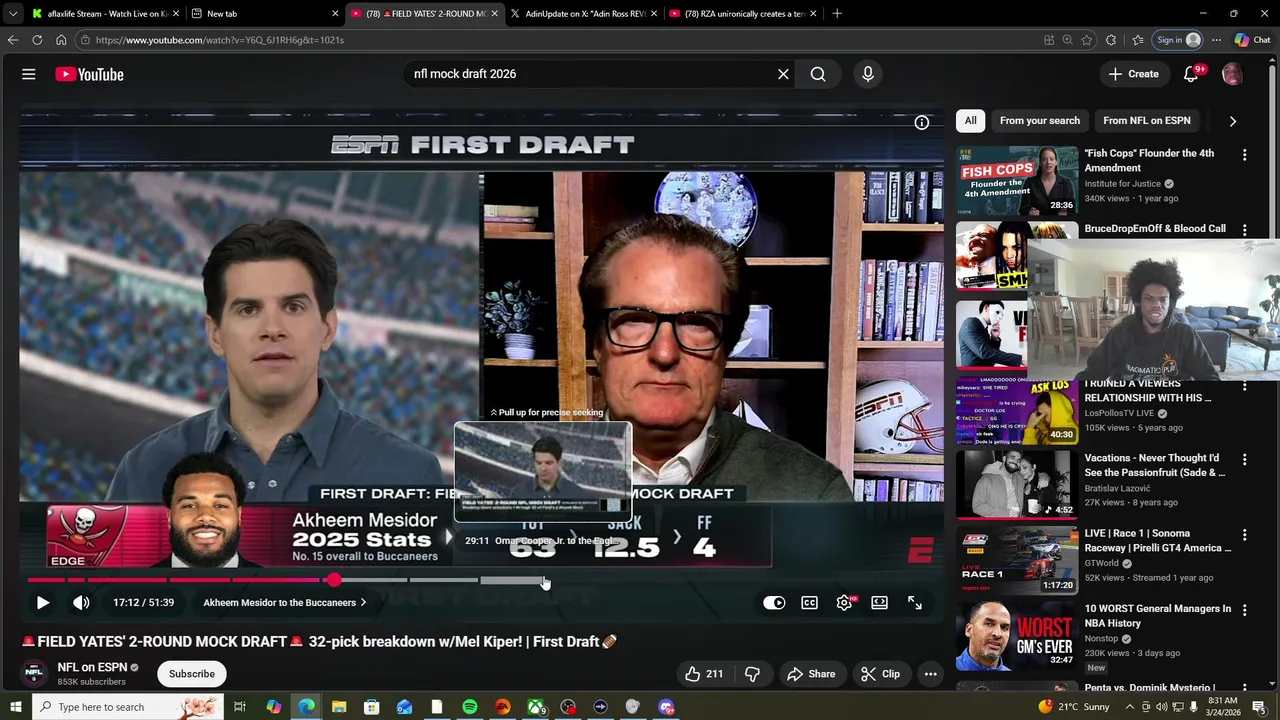The height and width of the screenshot is (720, 1280).
Task: Open options for 10 WORST General Managers video
Action: [x=1244, y=610]
